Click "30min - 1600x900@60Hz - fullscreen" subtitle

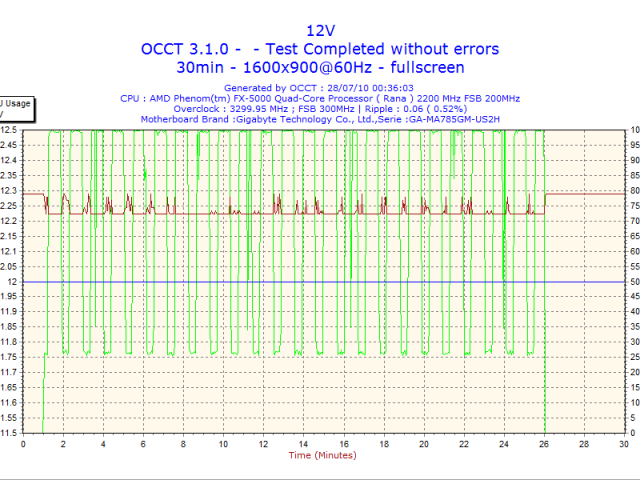[320, 67]
